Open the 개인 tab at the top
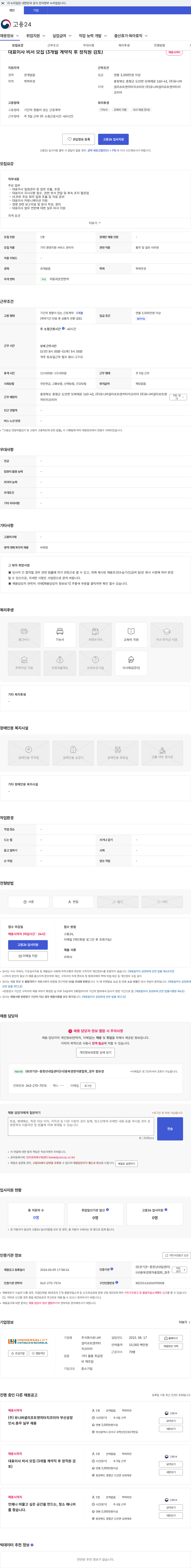191x1568 pixels. pos(12,10)
